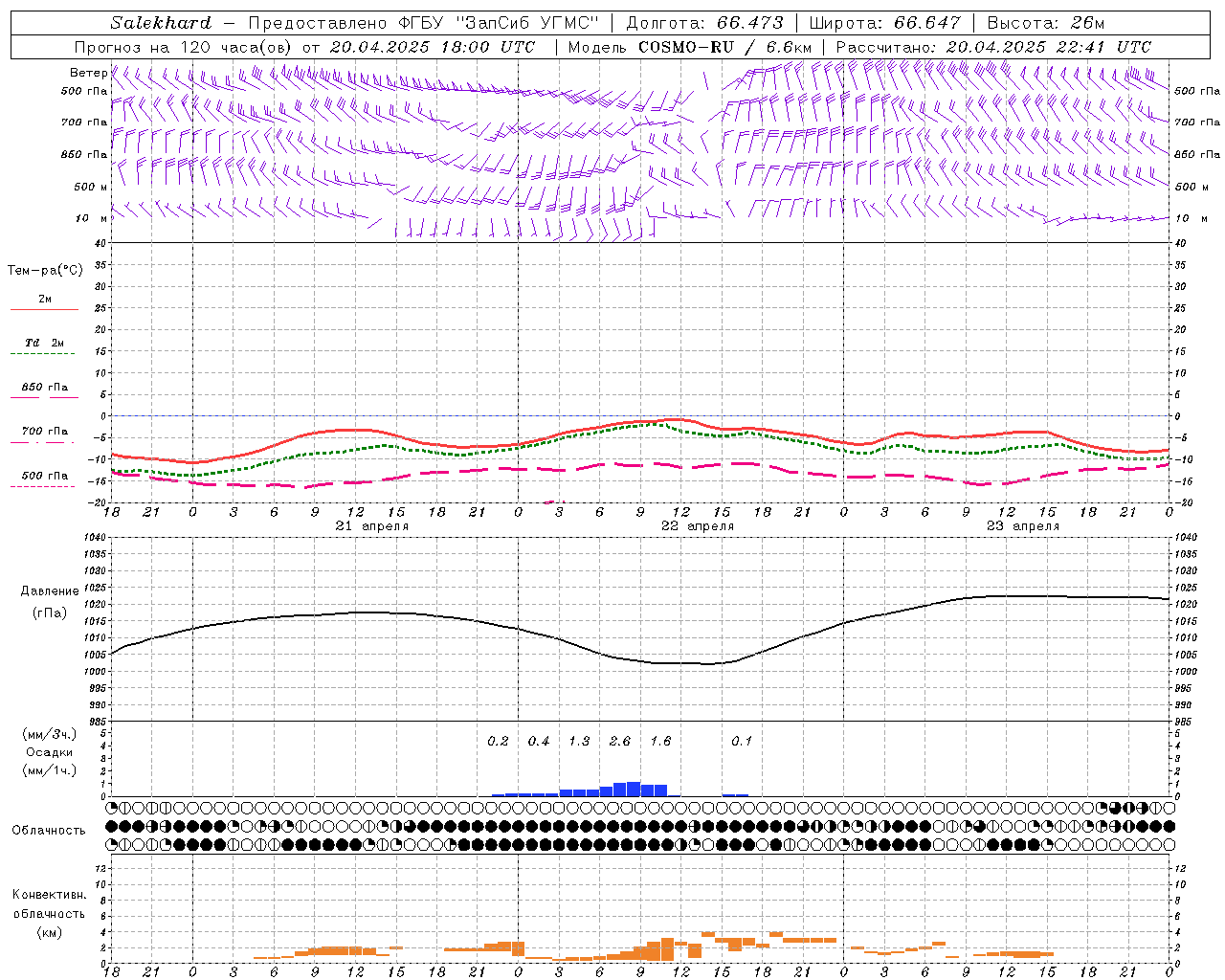Click the precipitation value "0.4"

539,742
